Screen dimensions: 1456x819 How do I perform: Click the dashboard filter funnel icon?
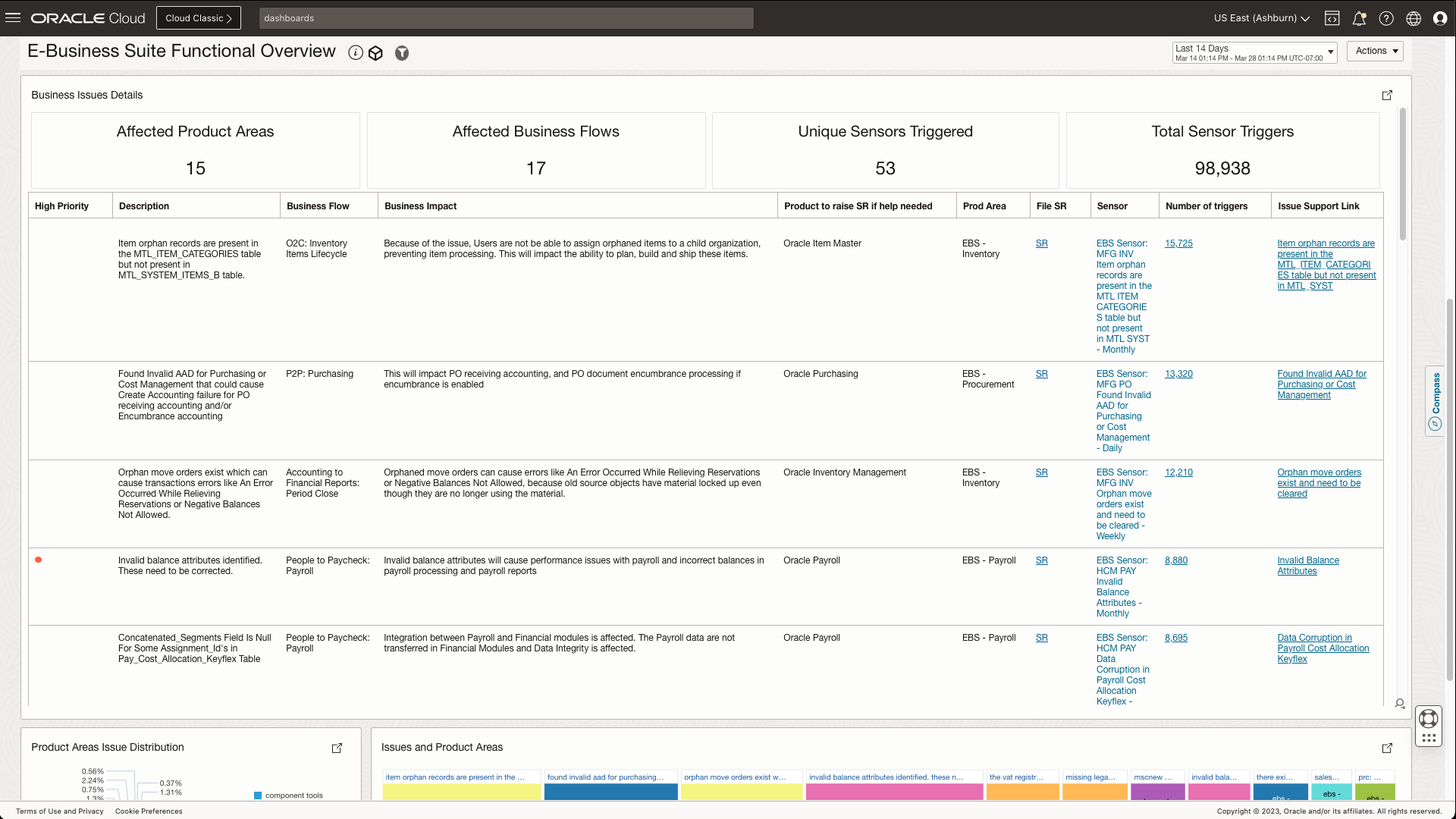pyautogui.click(x=402, y=53)
